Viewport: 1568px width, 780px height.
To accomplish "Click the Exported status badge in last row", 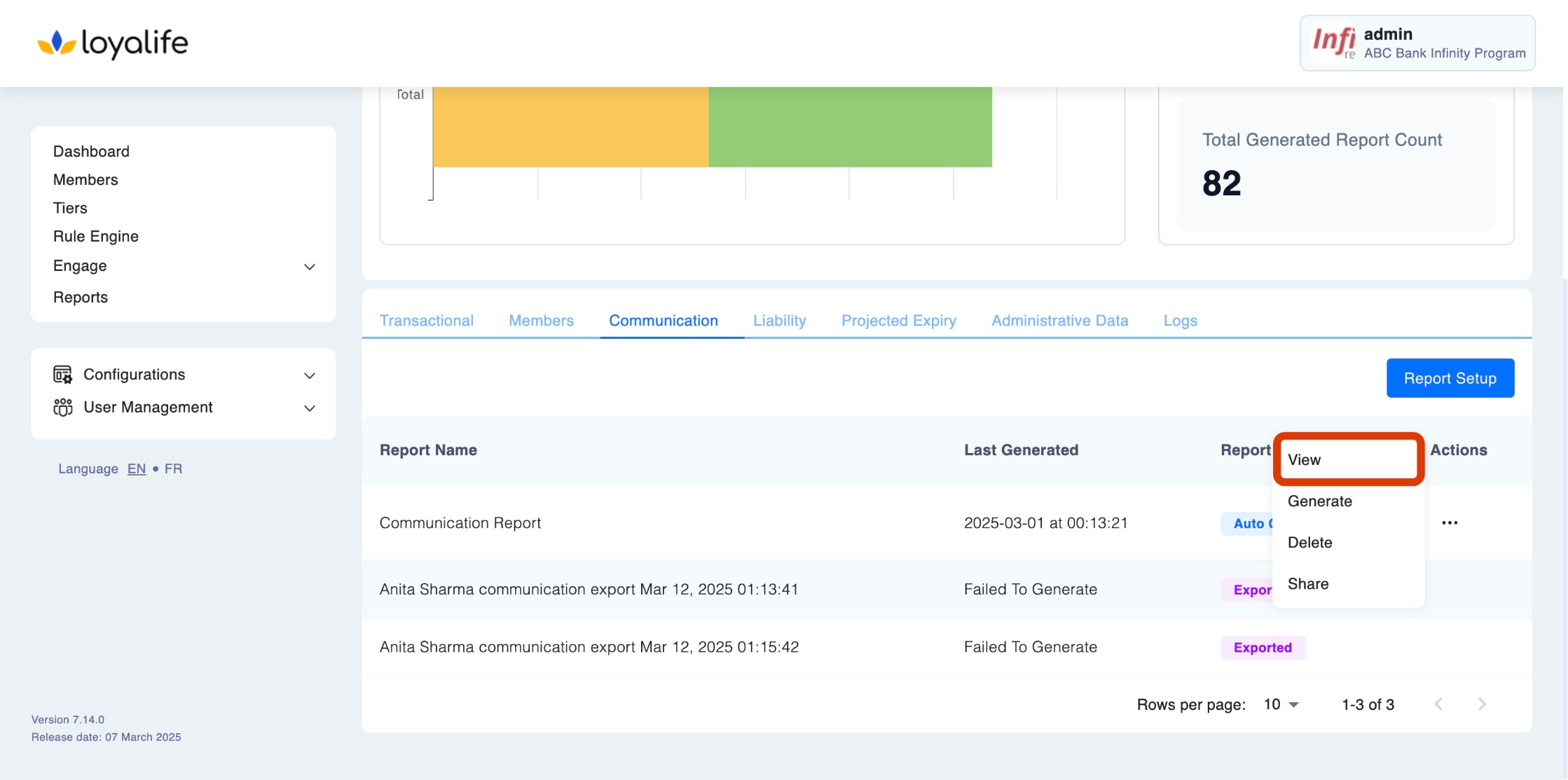I will coord(1263,648).
